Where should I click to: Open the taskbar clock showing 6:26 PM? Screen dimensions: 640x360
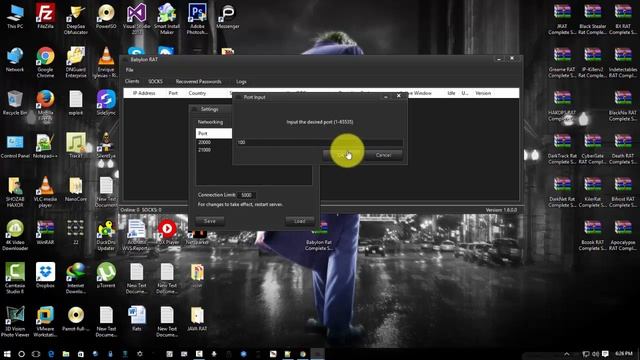click(x=624, y=353)
